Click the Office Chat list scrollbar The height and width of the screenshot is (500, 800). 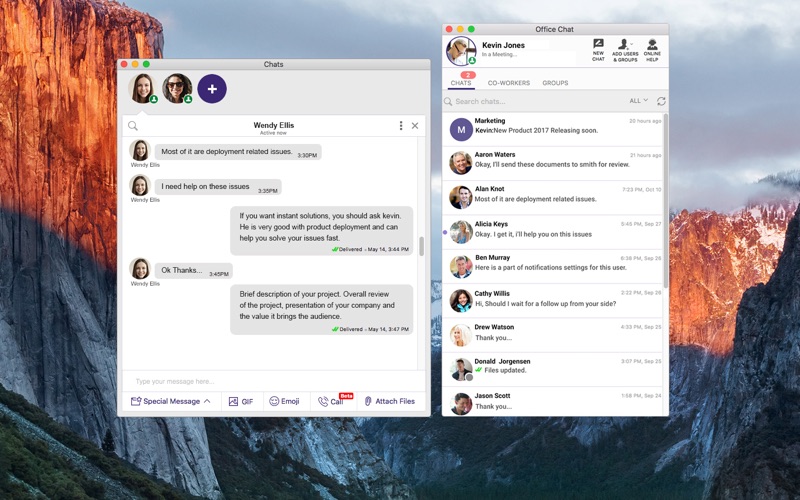[x=666, y=202]
